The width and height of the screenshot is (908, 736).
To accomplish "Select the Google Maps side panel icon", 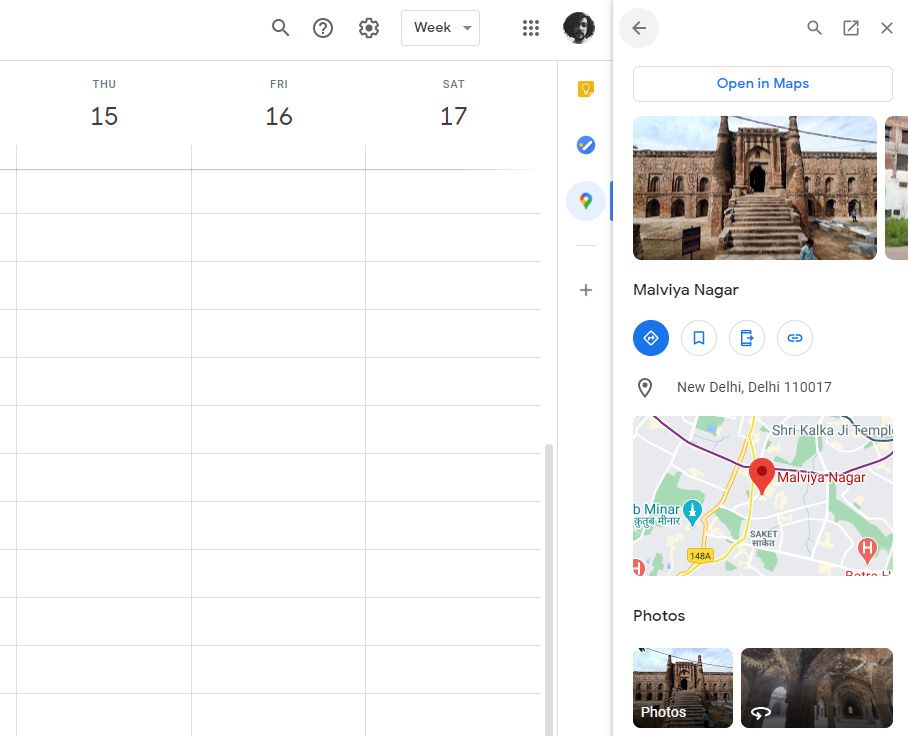I will (585, 201).
